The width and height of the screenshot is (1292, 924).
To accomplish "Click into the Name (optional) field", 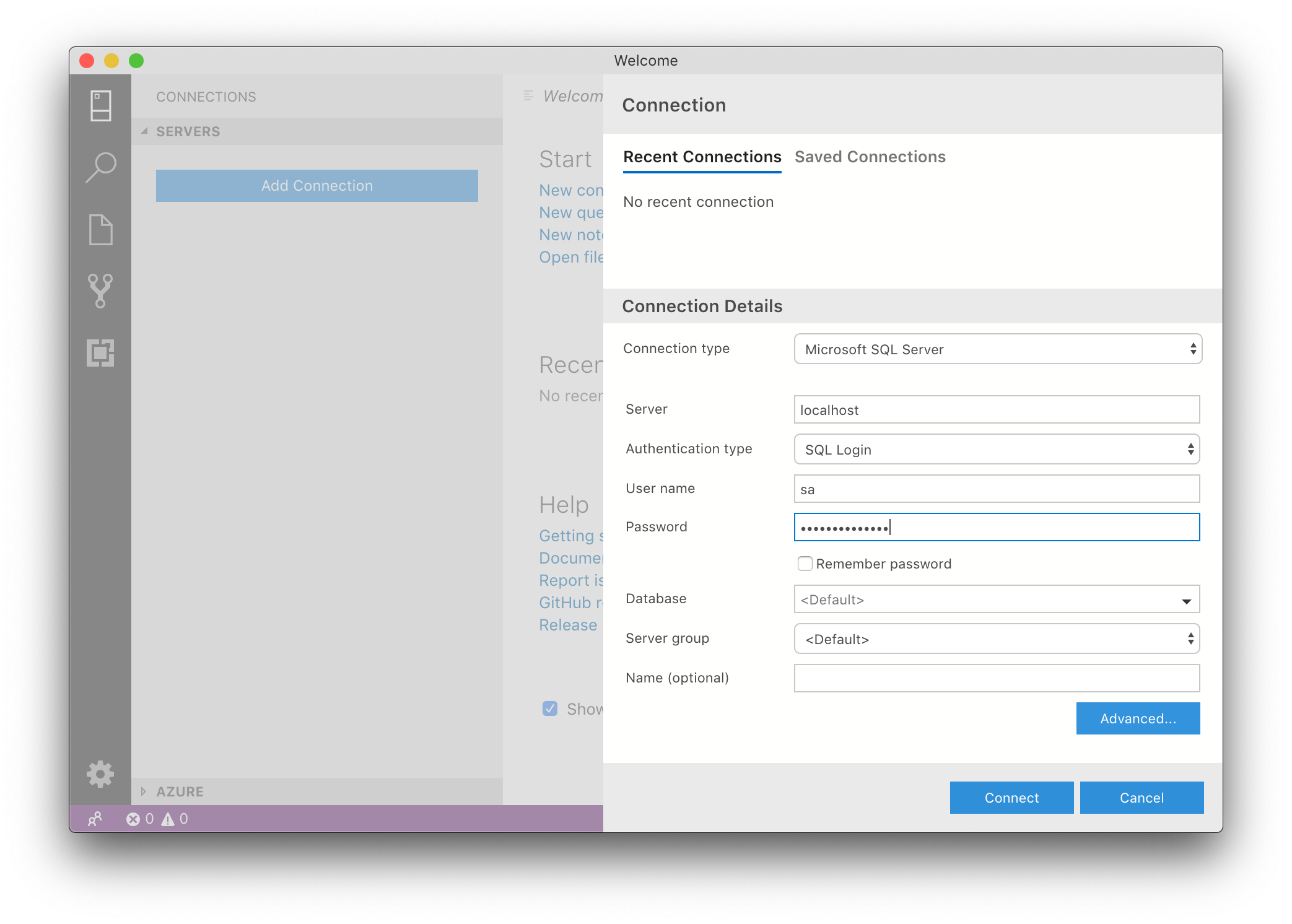I will [x=996, y=678].
